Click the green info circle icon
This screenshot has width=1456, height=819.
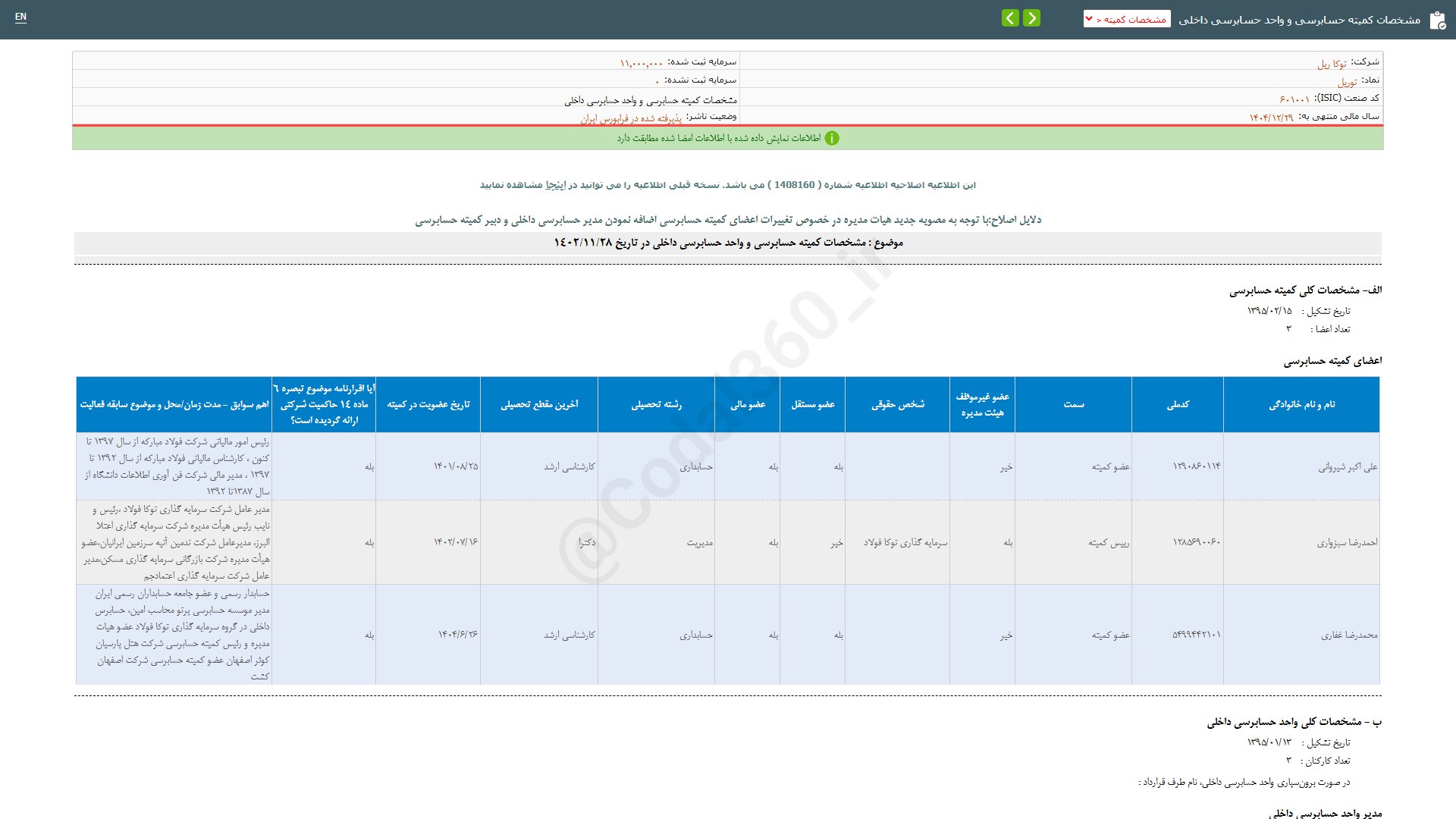(832, 138)
